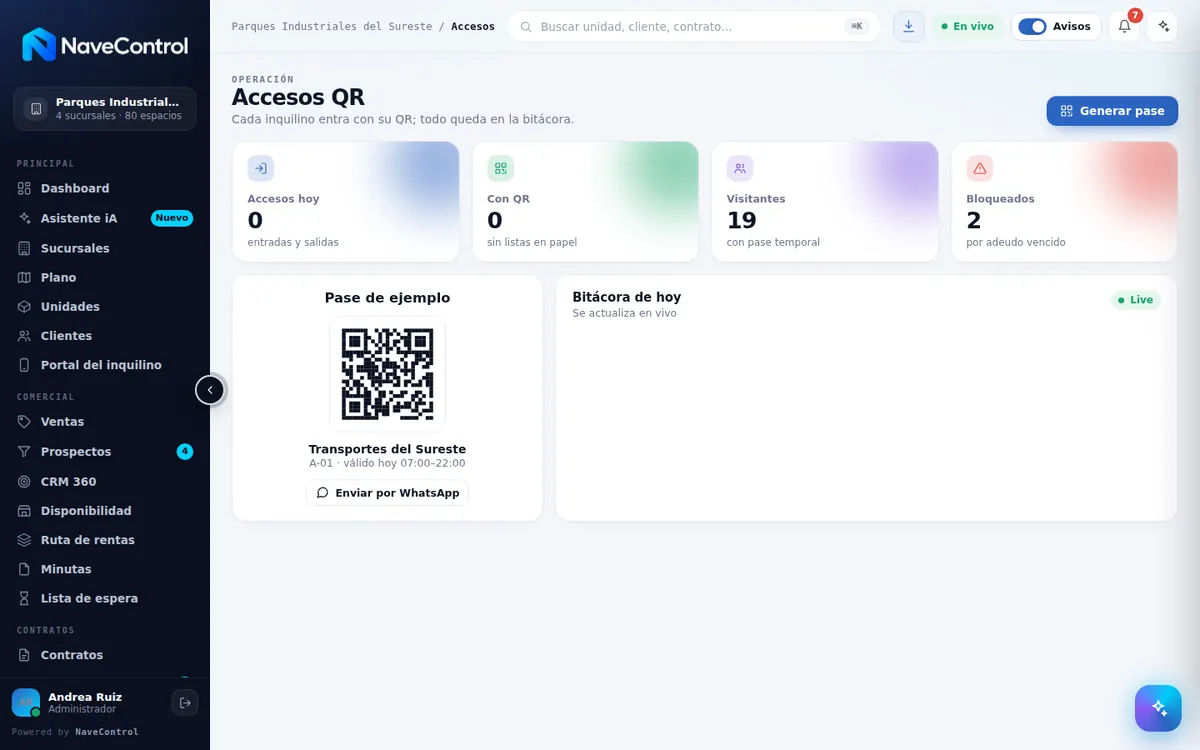This screenshot has height=750, width=1200.
Task: Click the ⌘K shortcut badge
Action: pyautogui.click(x=857, y=27)
